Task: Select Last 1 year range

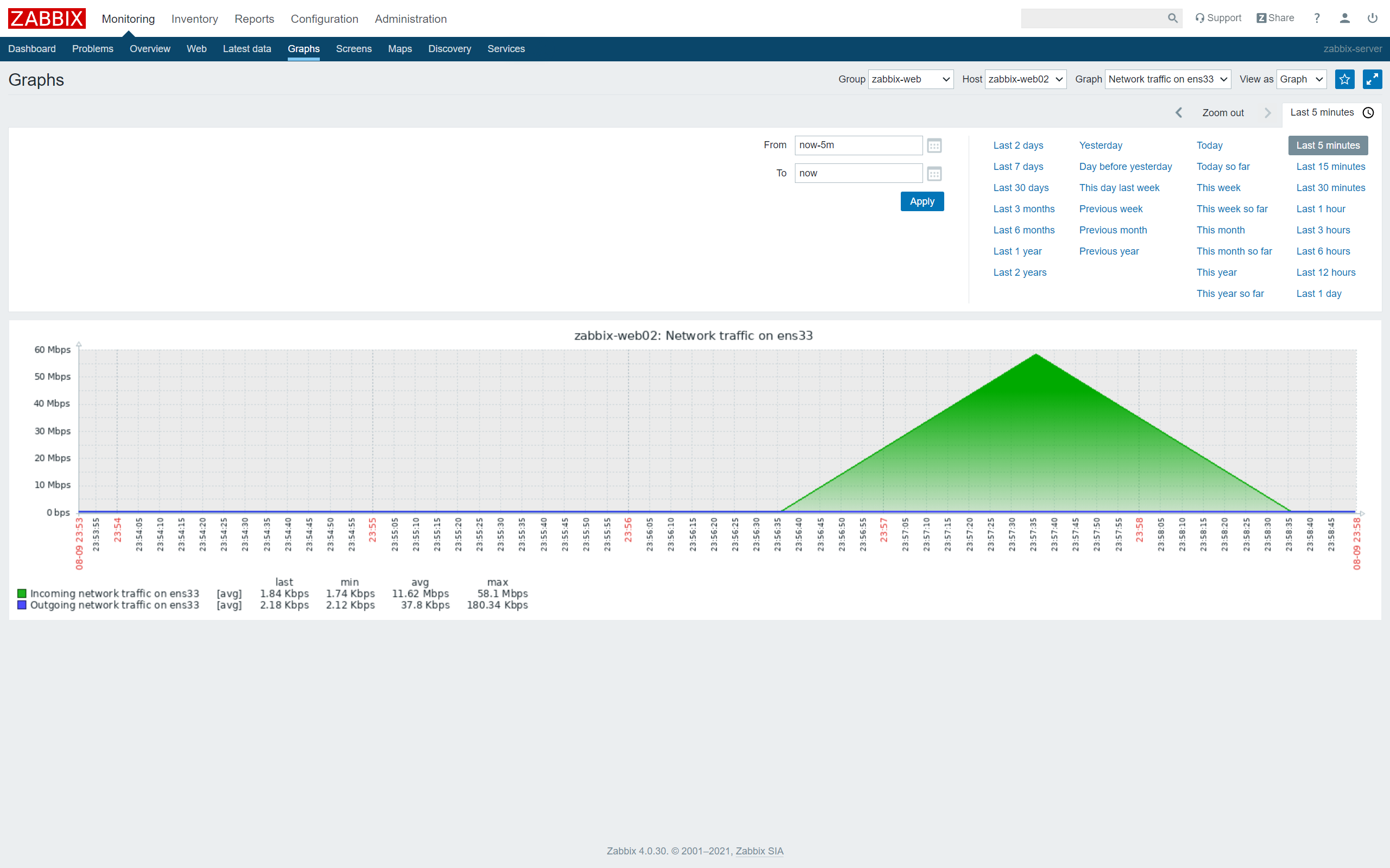Action: [1018, 251]
